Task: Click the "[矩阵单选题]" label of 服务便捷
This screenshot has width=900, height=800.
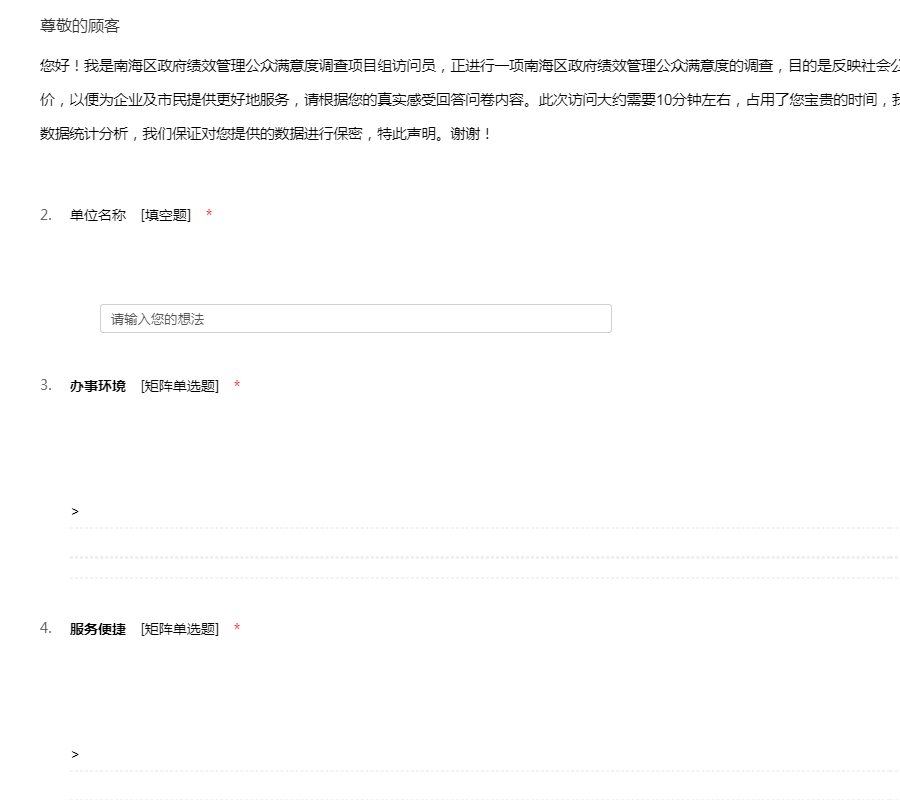Action: point(180,629)
